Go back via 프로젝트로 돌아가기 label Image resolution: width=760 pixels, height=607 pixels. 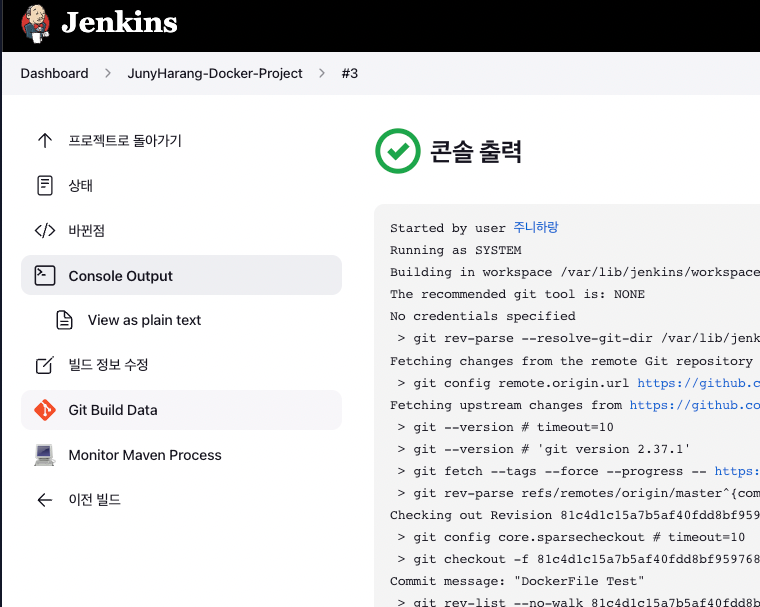tap(125, 141)
